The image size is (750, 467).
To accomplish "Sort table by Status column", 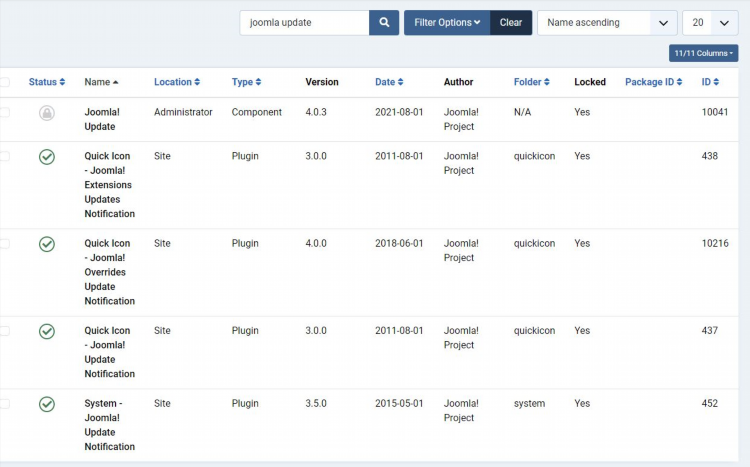I will tap(47, 82).
